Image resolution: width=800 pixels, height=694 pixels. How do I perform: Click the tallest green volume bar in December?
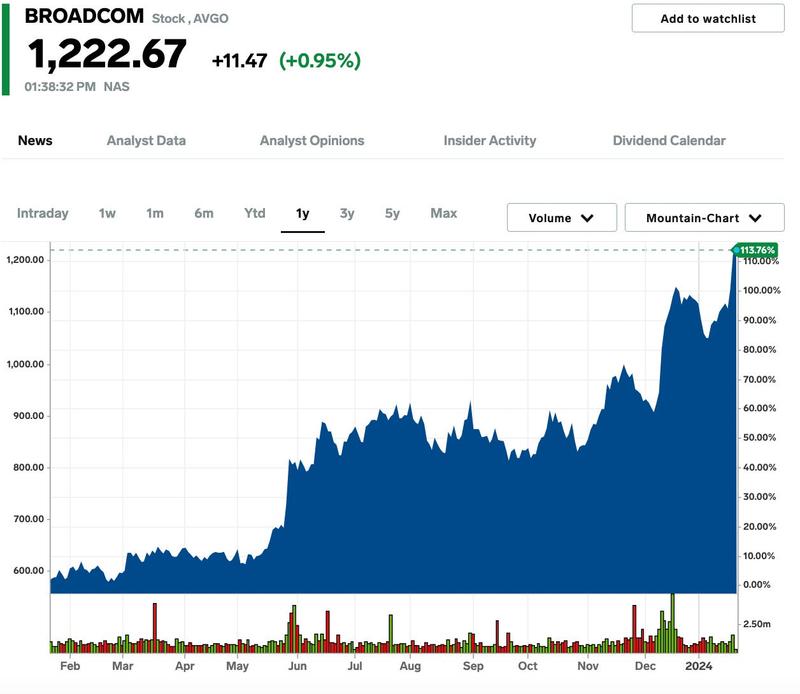pos(672,623)
